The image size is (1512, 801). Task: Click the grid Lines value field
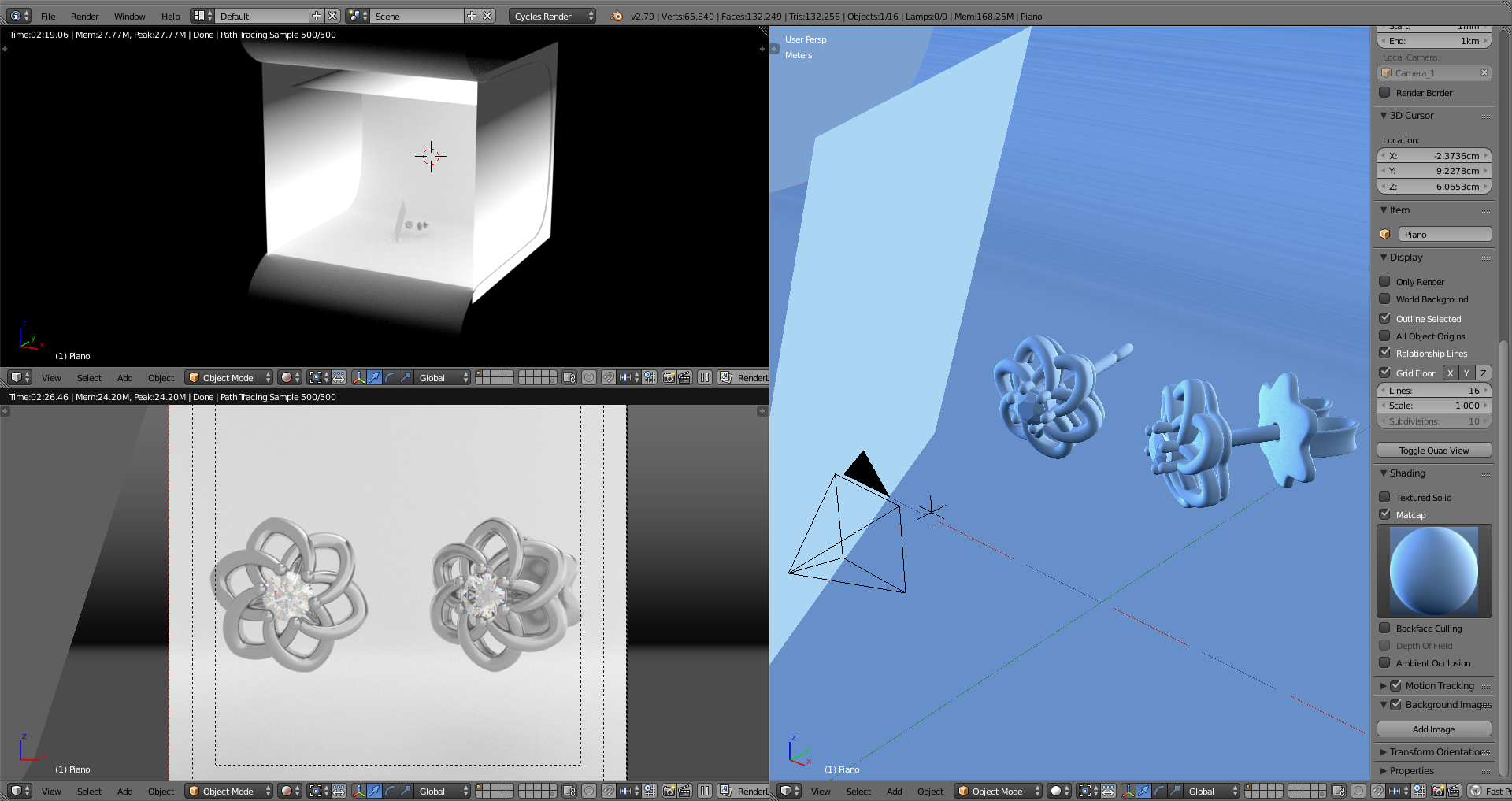[x=1434, y=390]
